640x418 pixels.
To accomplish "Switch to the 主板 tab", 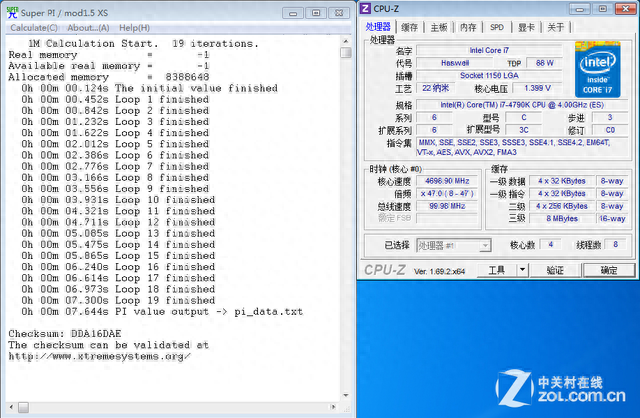I will click(439, 28).
